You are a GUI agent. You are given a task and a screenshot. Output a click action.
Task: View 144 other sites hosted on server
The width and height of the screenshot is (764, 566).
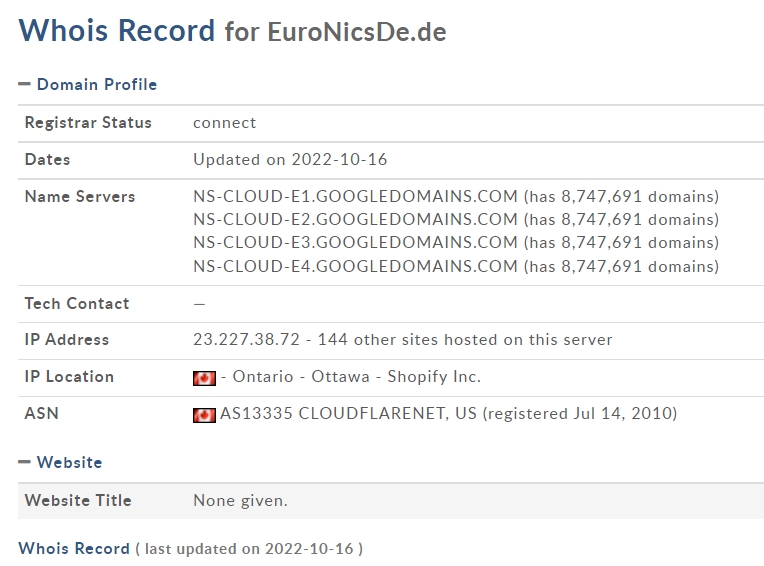coord(465,340)
